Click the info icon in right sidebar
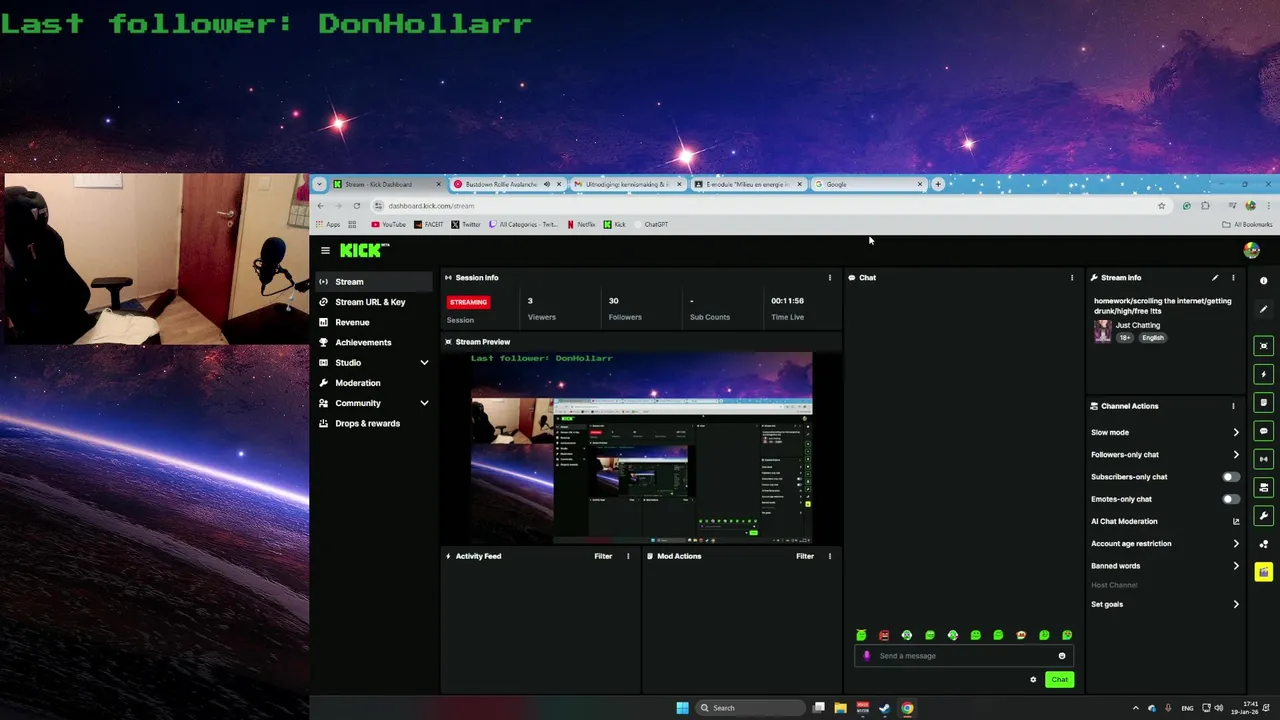This screenshot has height=720, width=1280. coord(1264,281)
